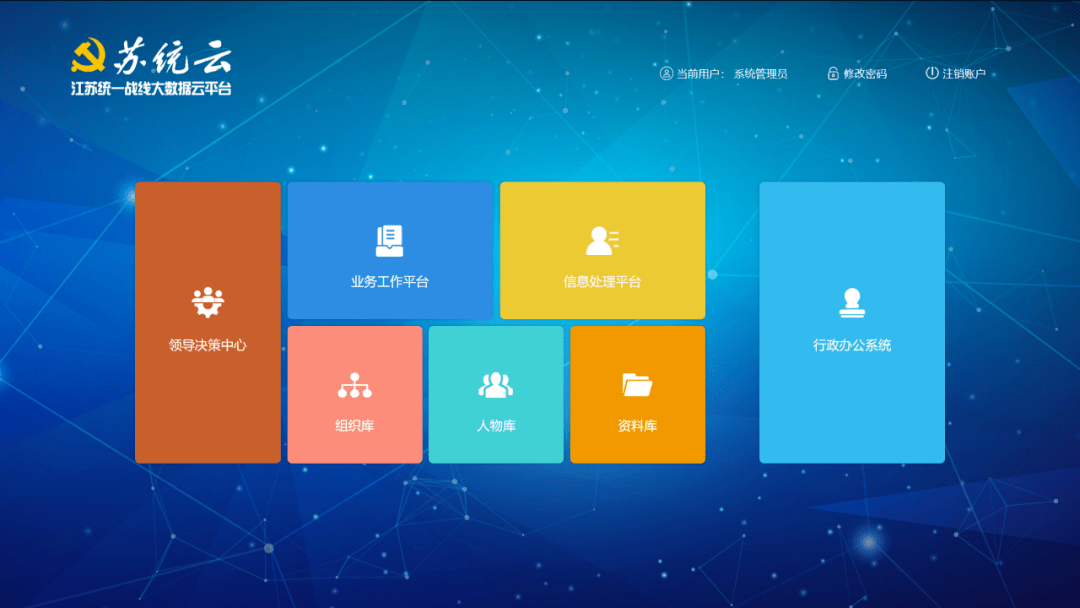This screenshot has height=608, width=1080.
Task: Click the gear-people icon on 领导决策中心 tile
Action: (x=208, y=303)
